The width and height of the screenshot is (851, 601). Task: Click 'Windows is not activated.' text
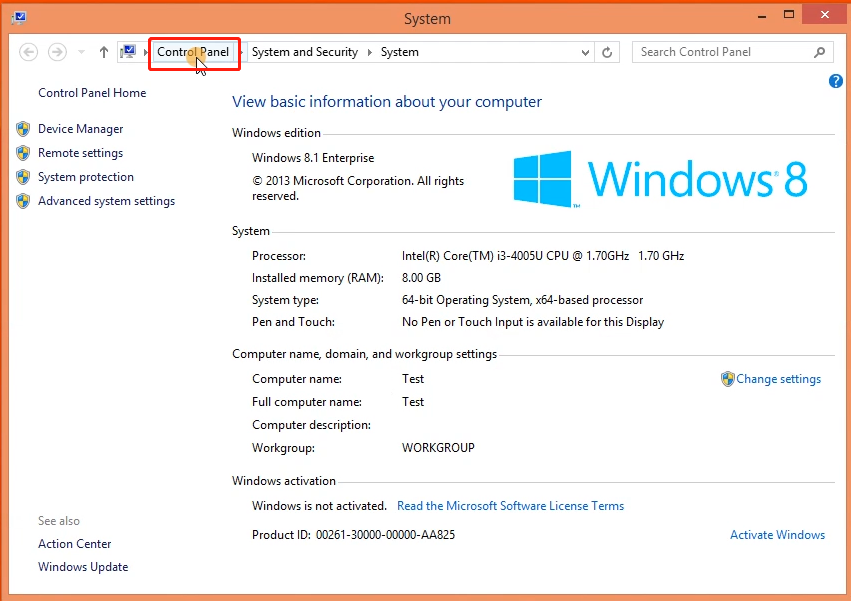click(319, 506)
